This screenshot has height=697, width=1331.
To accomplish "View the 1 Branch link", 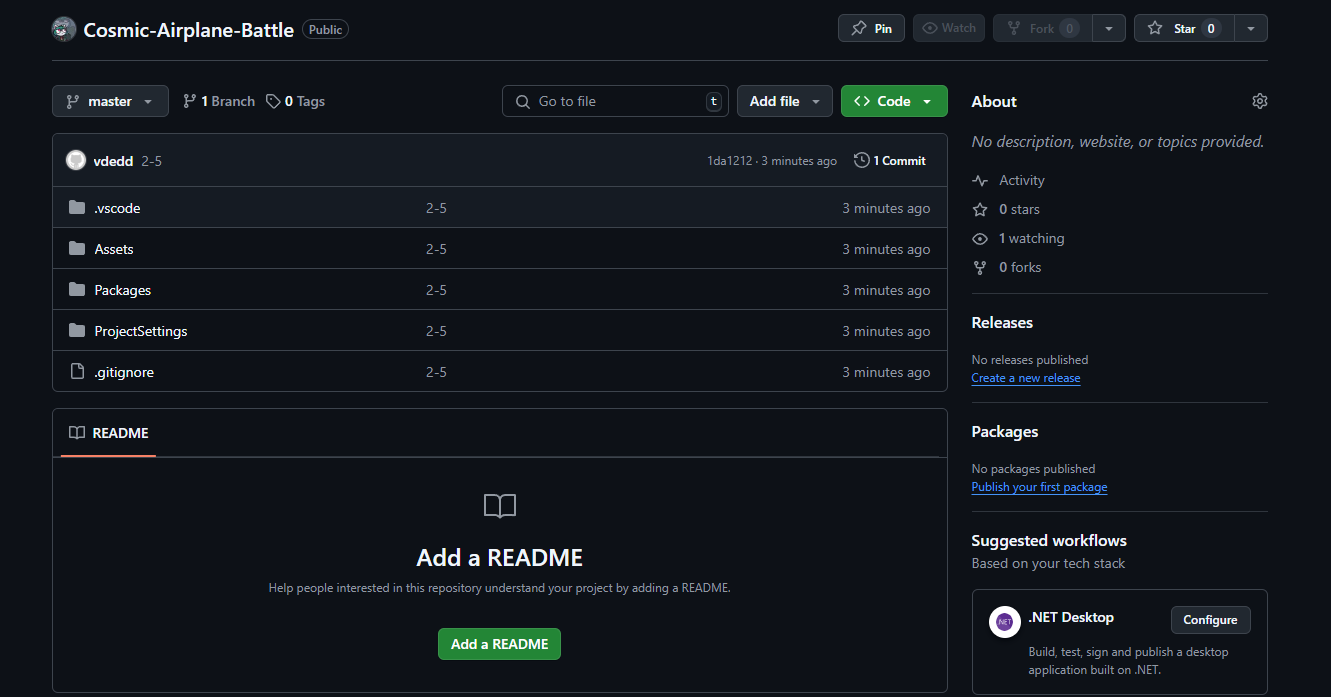I will [x=219, y=101].
